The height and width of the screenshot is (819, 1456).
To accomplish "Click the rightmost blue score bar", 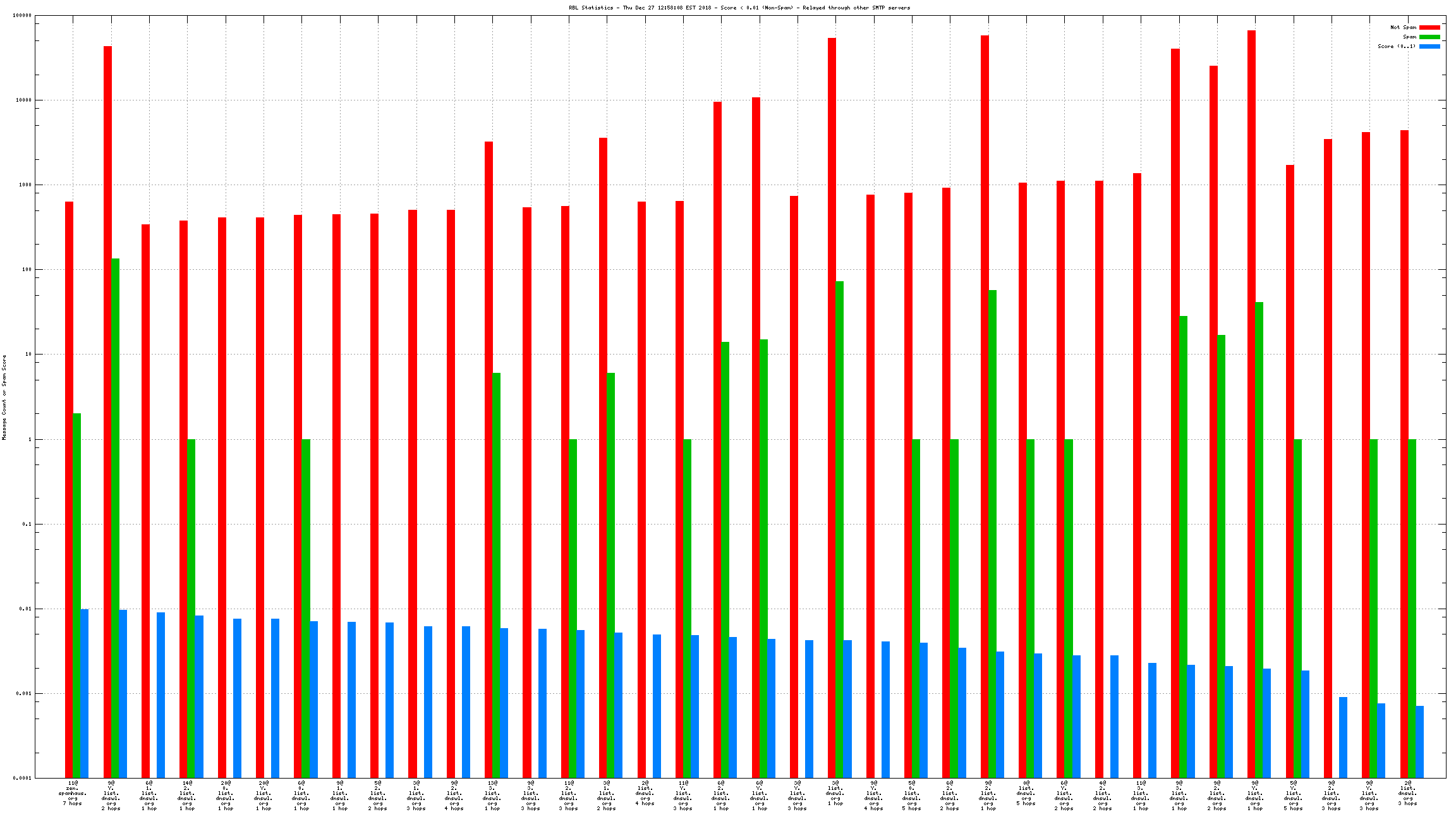I will pos(1419,742).
